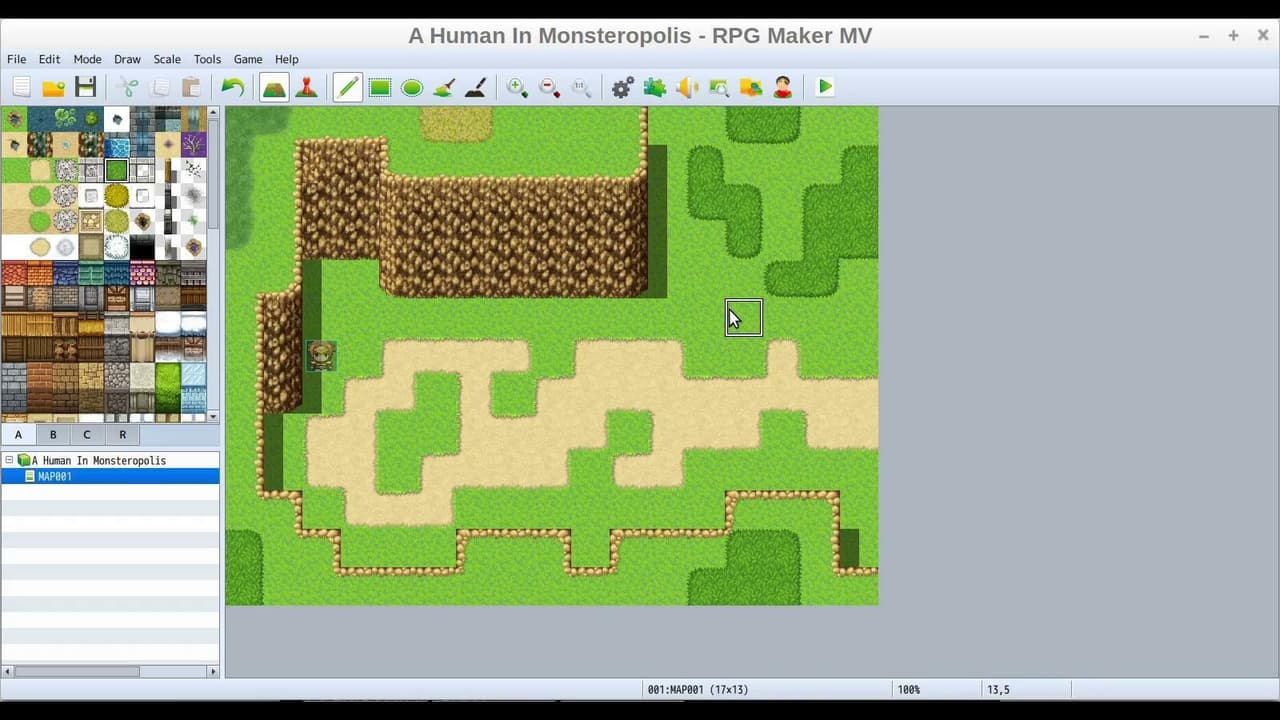Zoom out of the map

tap(549, 87)
